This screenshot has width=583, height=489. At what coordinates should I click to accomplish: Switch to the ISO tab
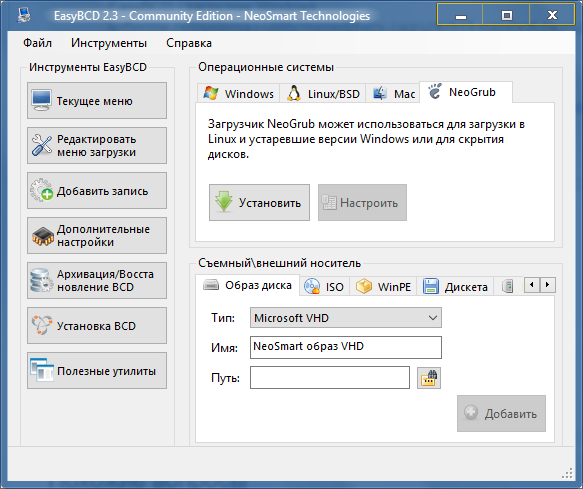pos(324,287)
